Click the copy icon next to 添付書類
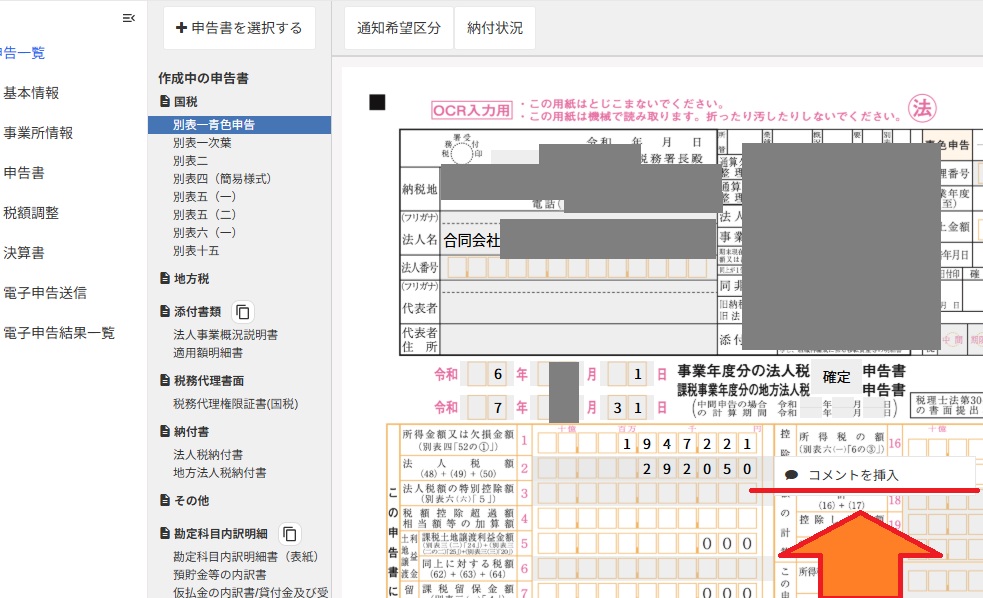The width and height of the screenshot is (983, 598). 243,312
